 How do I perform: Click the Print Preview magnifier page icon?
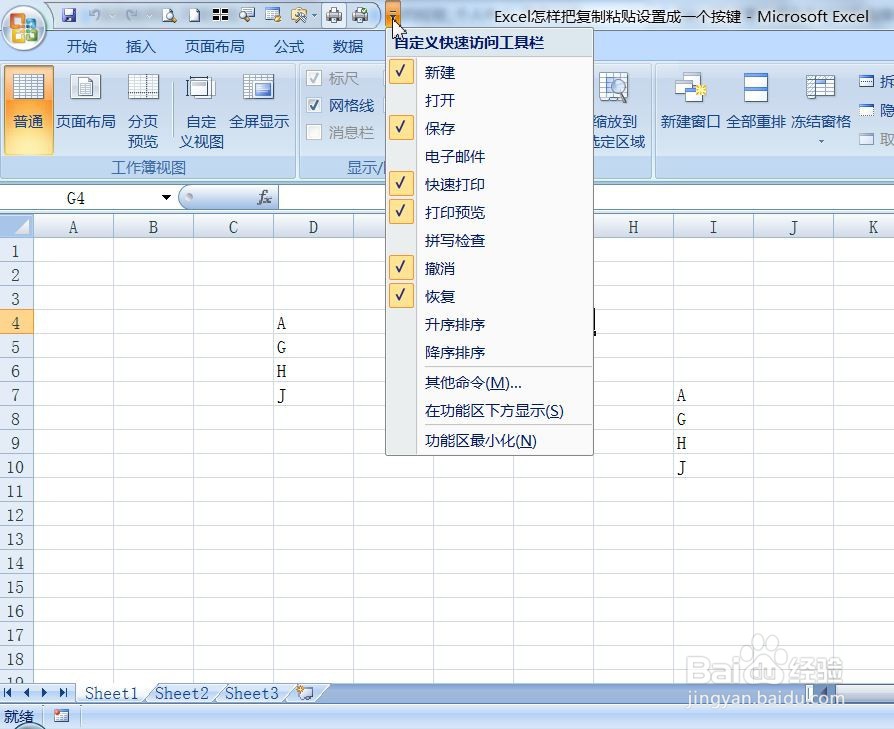coord(169,15)
